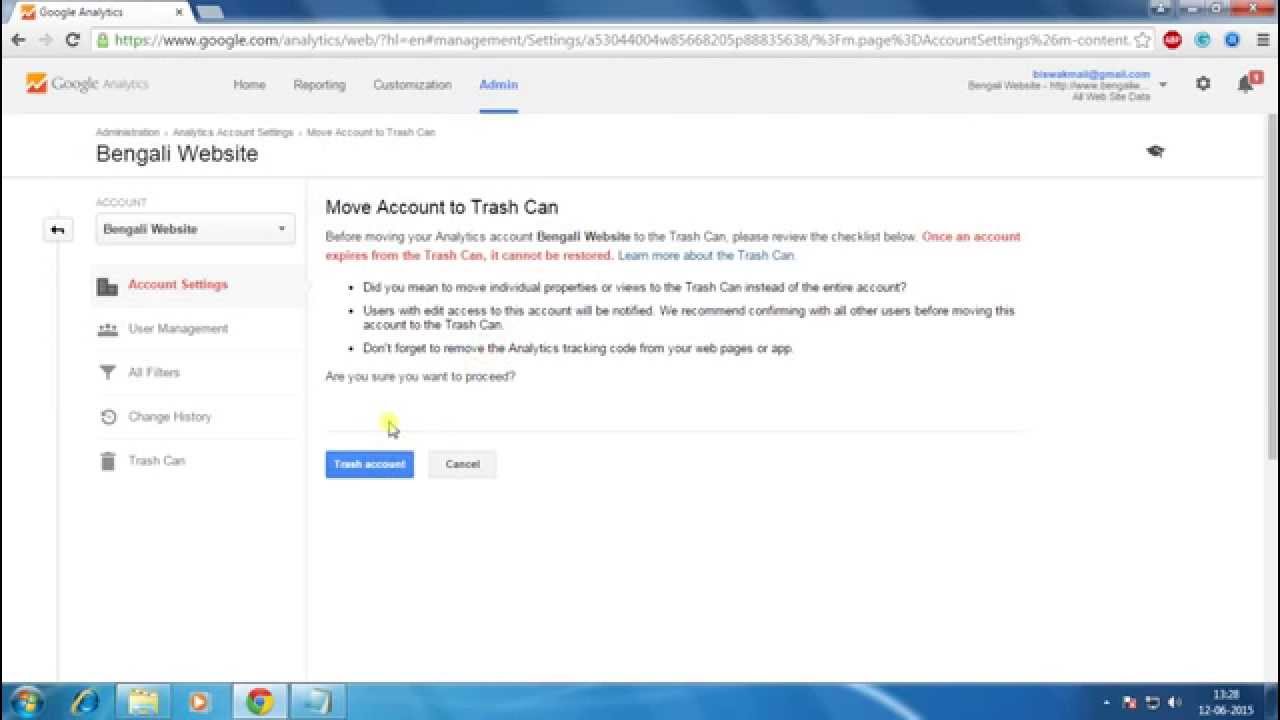Click the 'Are you sure you want to proceed?' text
This screenshot has height=720, width=1280.
(x=420, y=377)
